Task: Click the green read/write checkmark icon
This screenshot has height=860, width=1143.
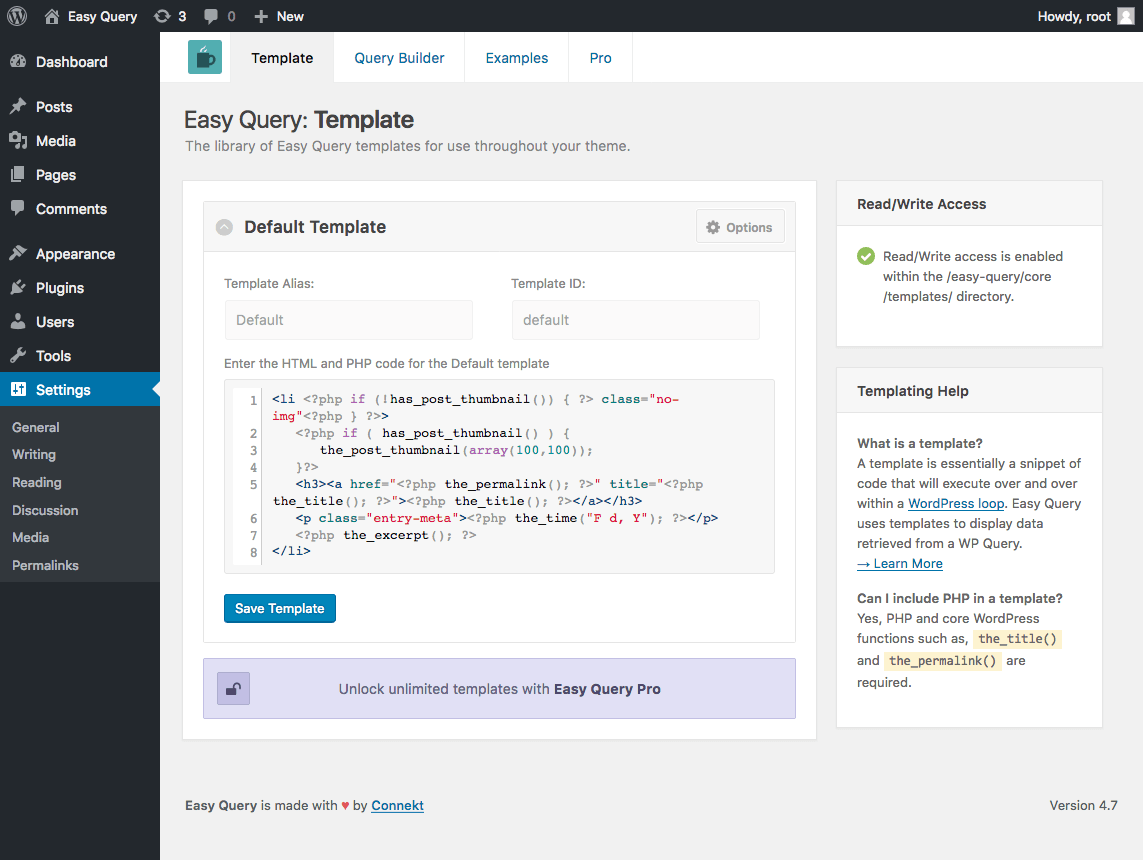Action: (866, 256)
